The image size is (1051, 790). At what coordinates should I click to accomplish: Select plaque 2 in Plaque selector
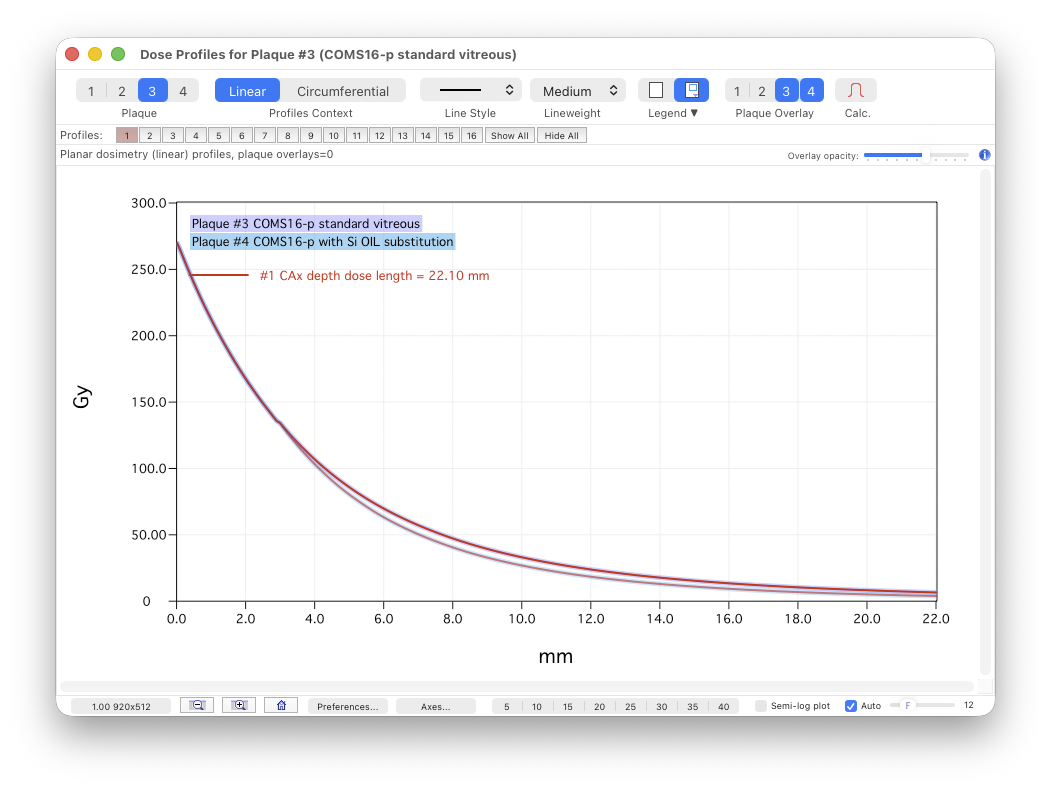click(x=122, y=91)
